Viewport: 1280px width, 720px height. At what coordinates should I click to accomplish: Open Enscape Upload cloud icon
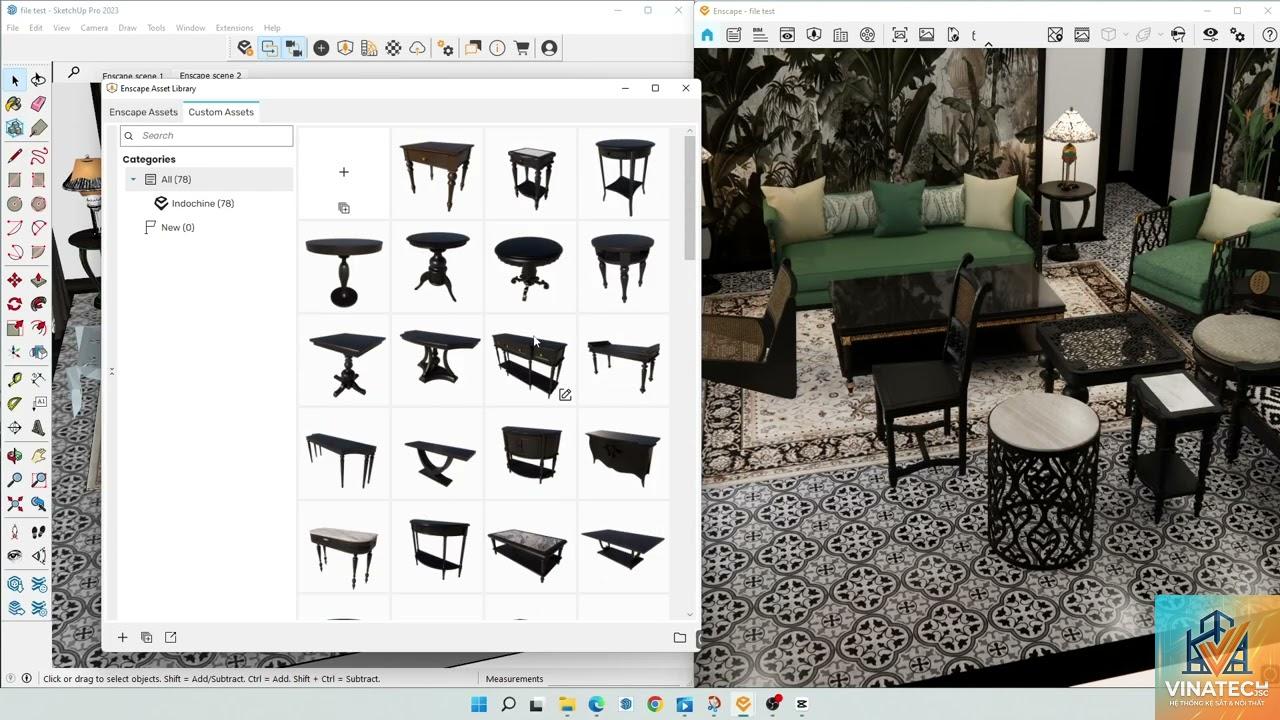pos(417,48)
